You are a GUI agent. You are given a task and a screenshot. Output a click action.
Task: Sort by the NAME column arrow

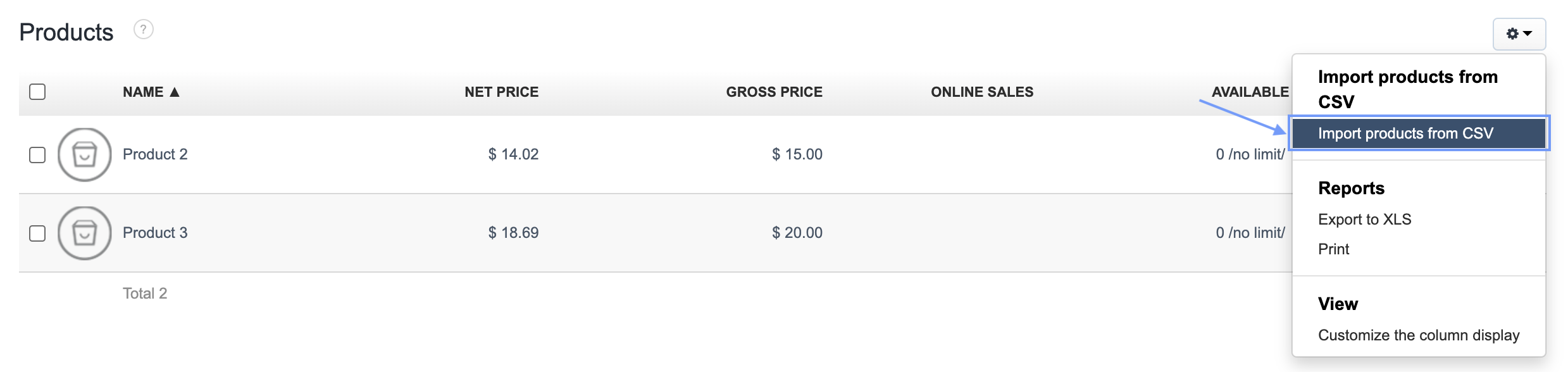click(x=175, y=92)
